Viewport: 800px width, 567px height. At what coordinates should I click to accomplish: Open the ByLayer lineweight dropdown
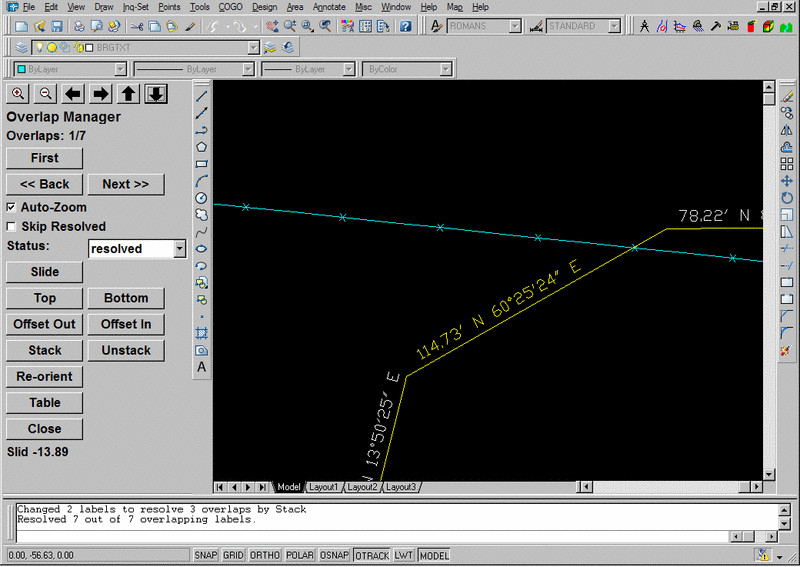click(349, 69)
